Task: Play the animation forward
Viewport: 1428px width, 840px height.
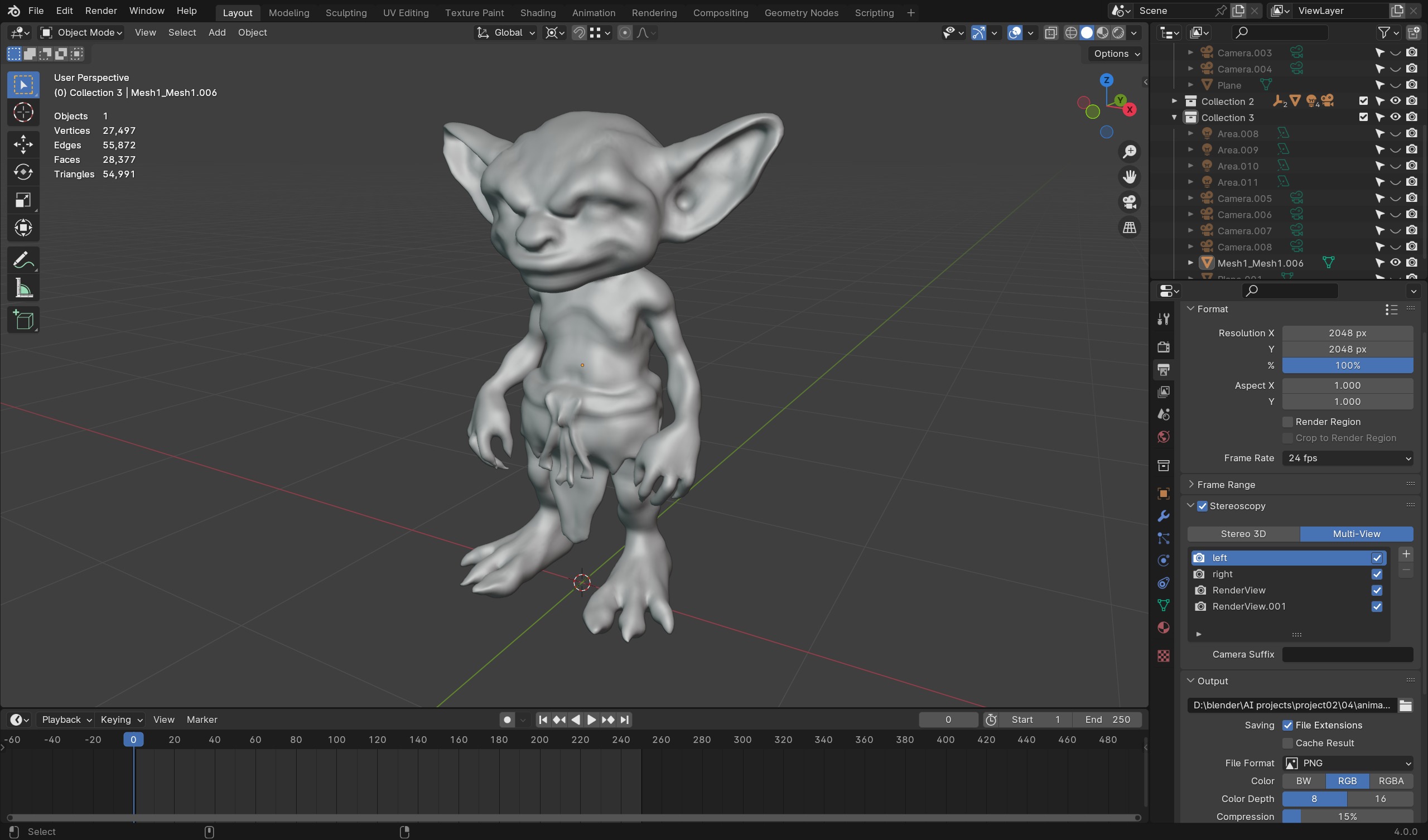Action: (592, 720)
